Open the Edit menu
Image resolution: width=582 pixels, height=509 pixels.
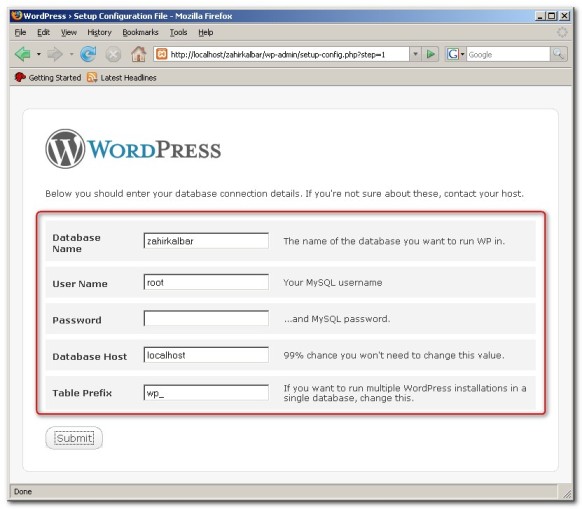click(43, 32)
